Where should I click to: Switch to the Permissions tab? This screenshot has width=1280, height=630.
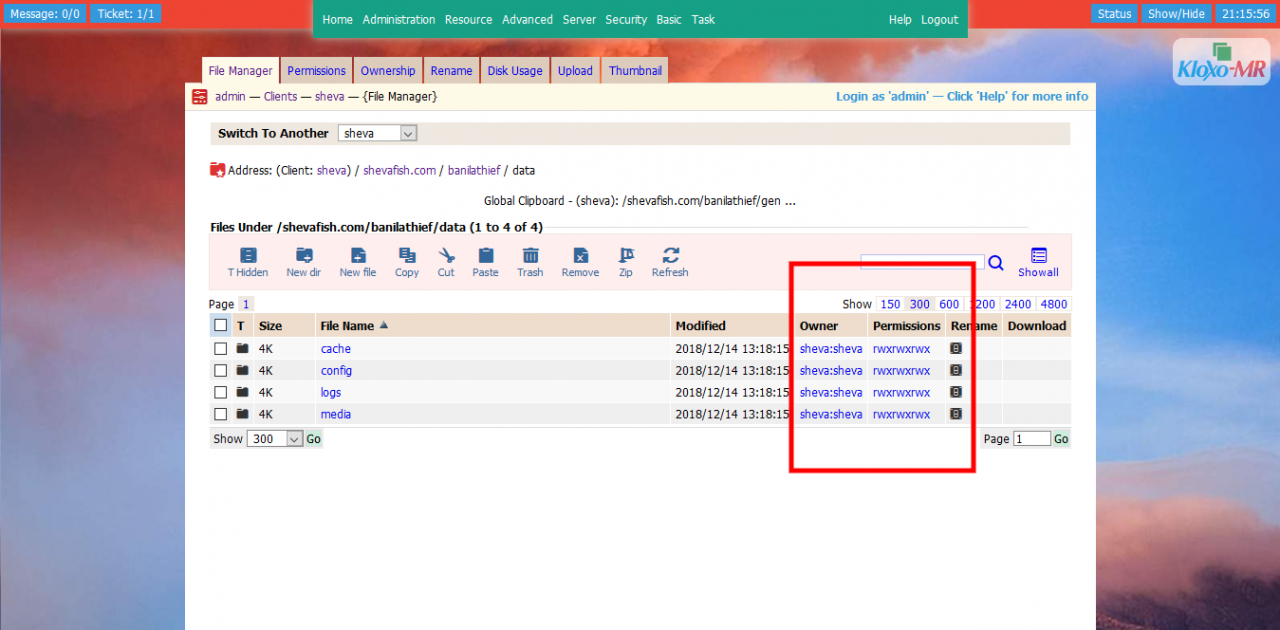point(316,71)
